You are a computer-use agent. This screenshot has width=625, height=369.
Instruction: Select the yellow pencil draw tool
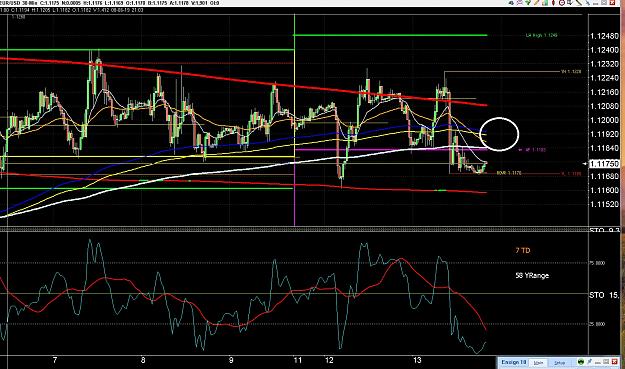pos(537,2)
